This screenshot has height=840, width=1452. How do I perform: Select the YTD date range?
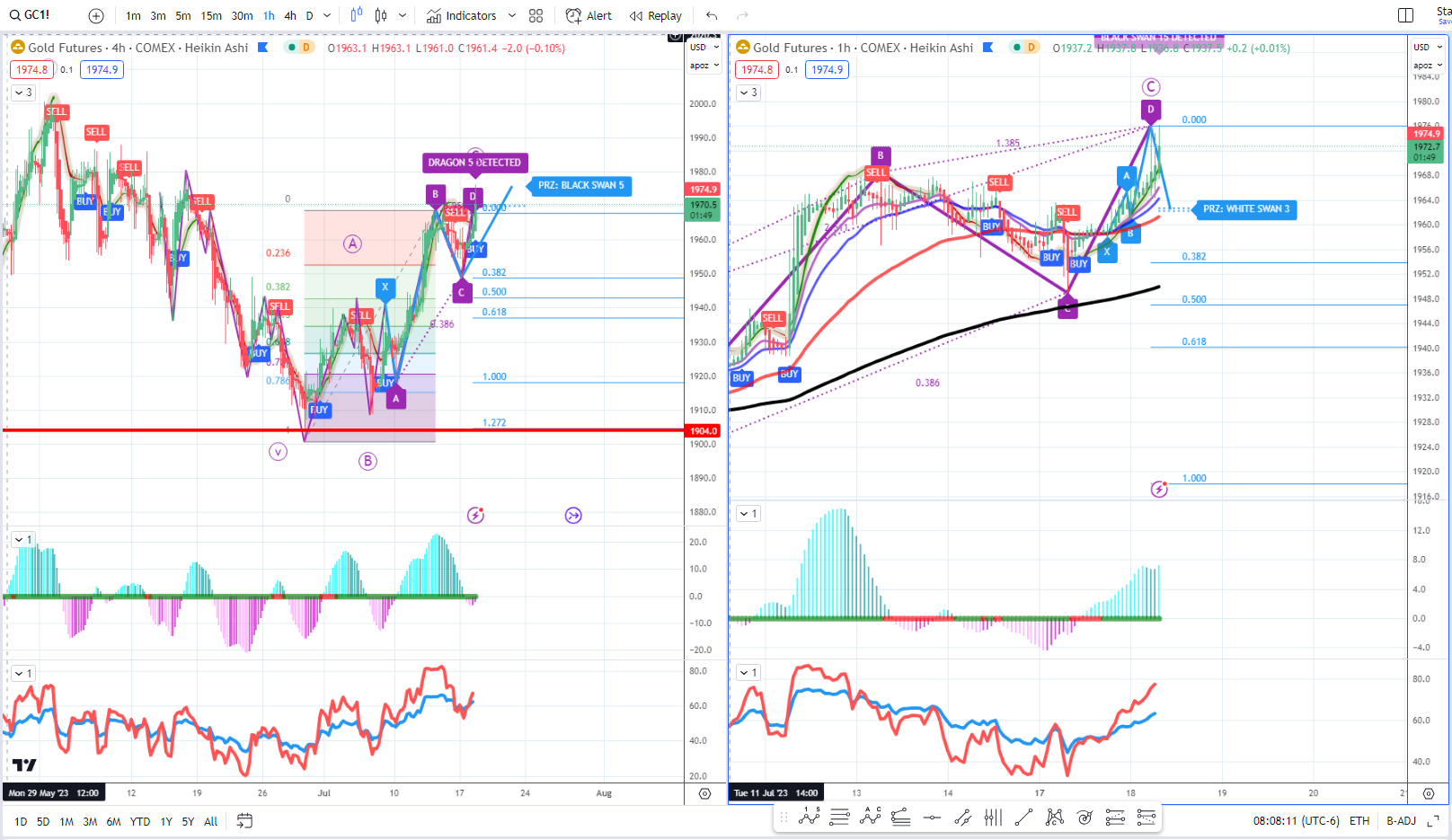140,821
